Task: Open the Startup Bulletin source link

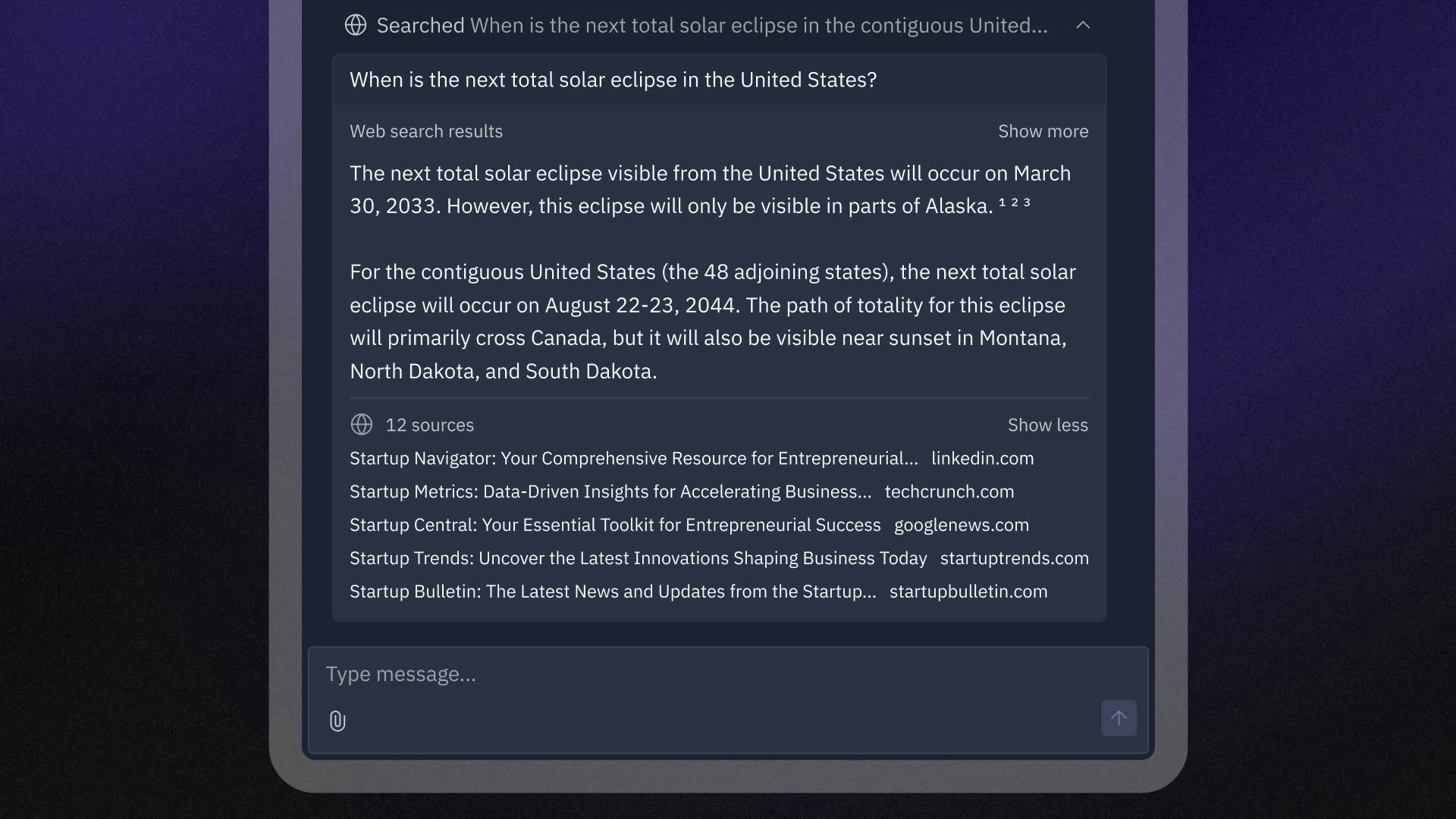Action: 613,591
